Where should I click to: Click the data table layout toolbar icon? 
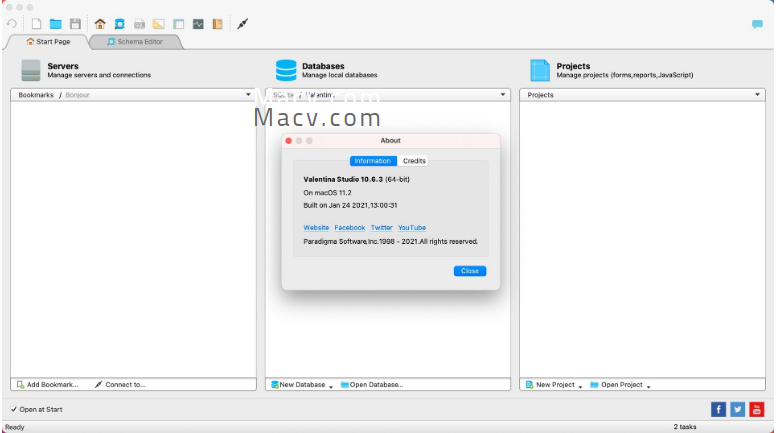pos(178,24)
